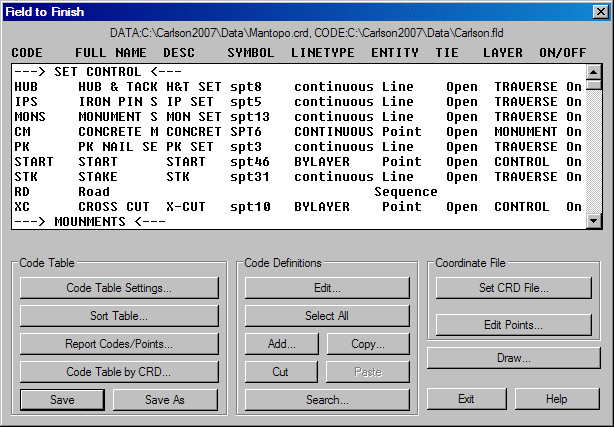Choose Save As for code table

tap(165, 400)
